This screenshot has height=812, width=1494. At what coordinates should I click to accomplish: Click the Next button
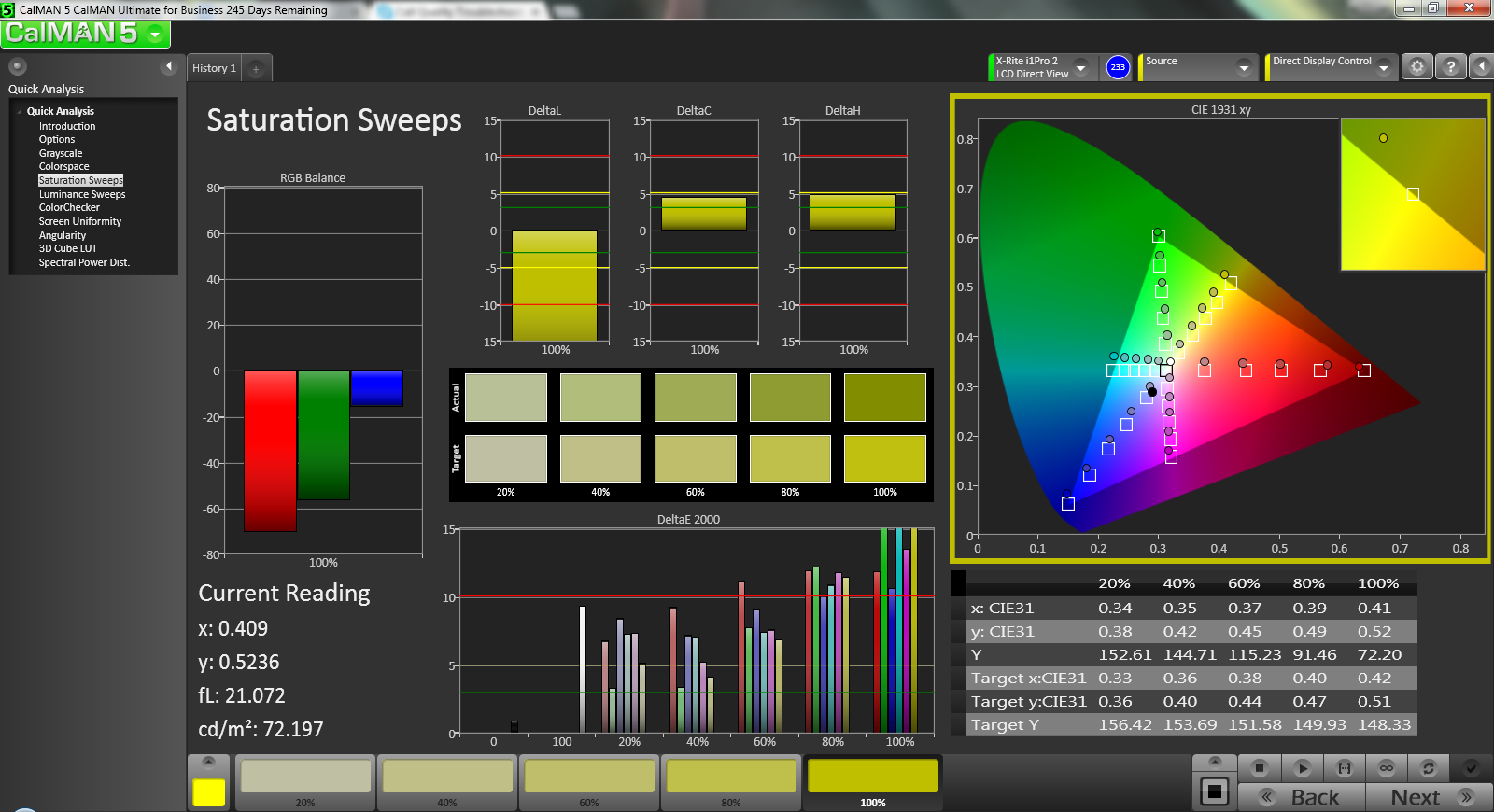coord(1427,797)
